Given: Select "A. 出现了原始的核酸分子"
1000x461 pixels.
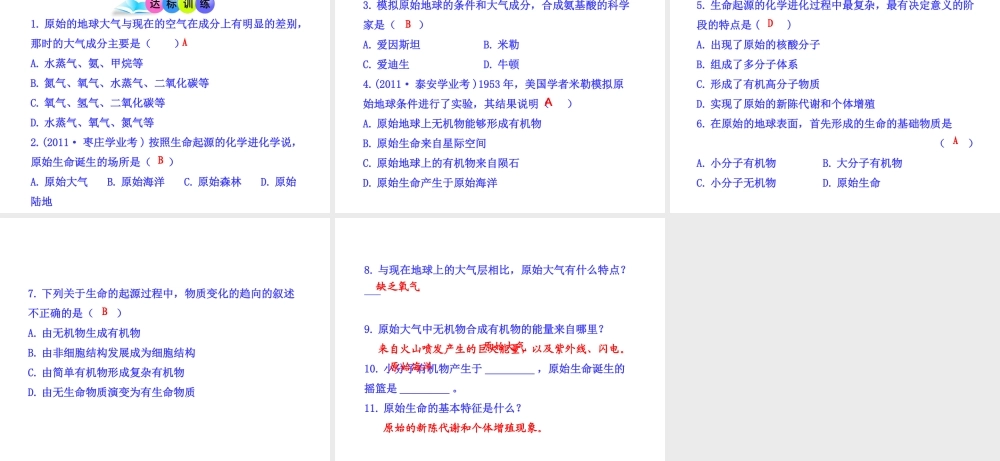Looking at the screenshot, I should (758, 45).
